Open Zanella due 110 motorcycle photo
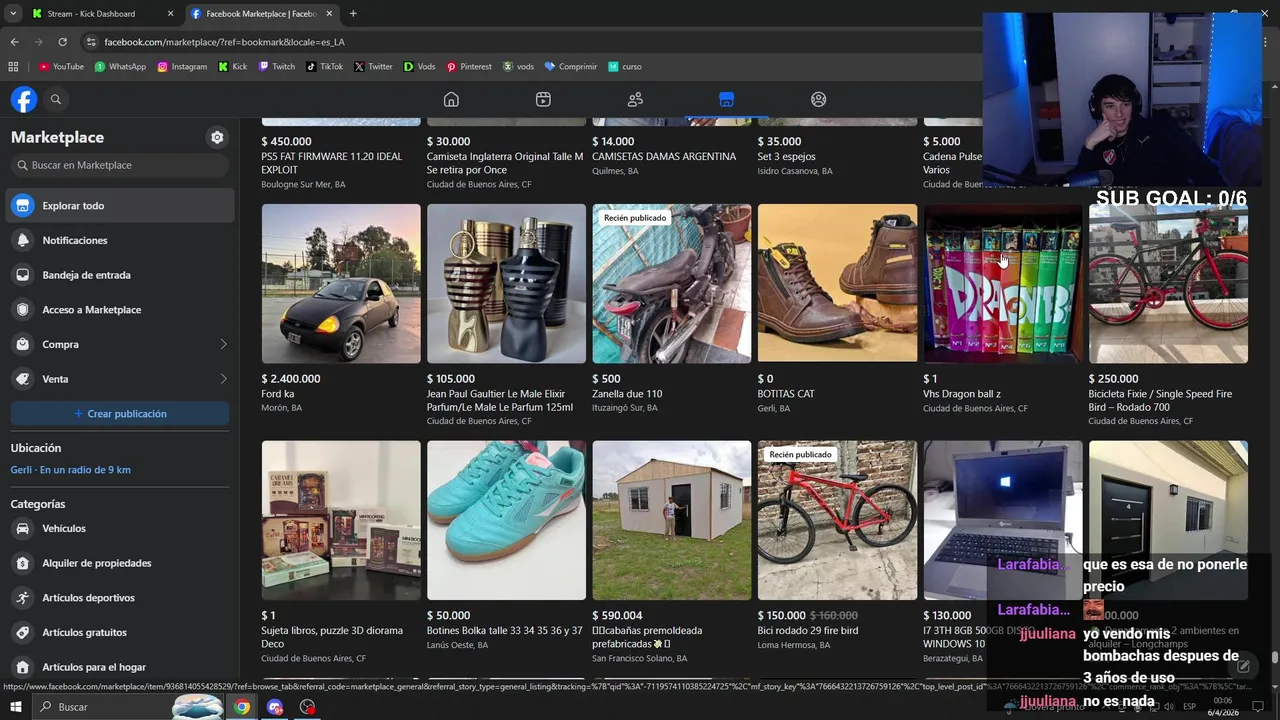The width and height of the screenshot is (1280, 720). 672,283
